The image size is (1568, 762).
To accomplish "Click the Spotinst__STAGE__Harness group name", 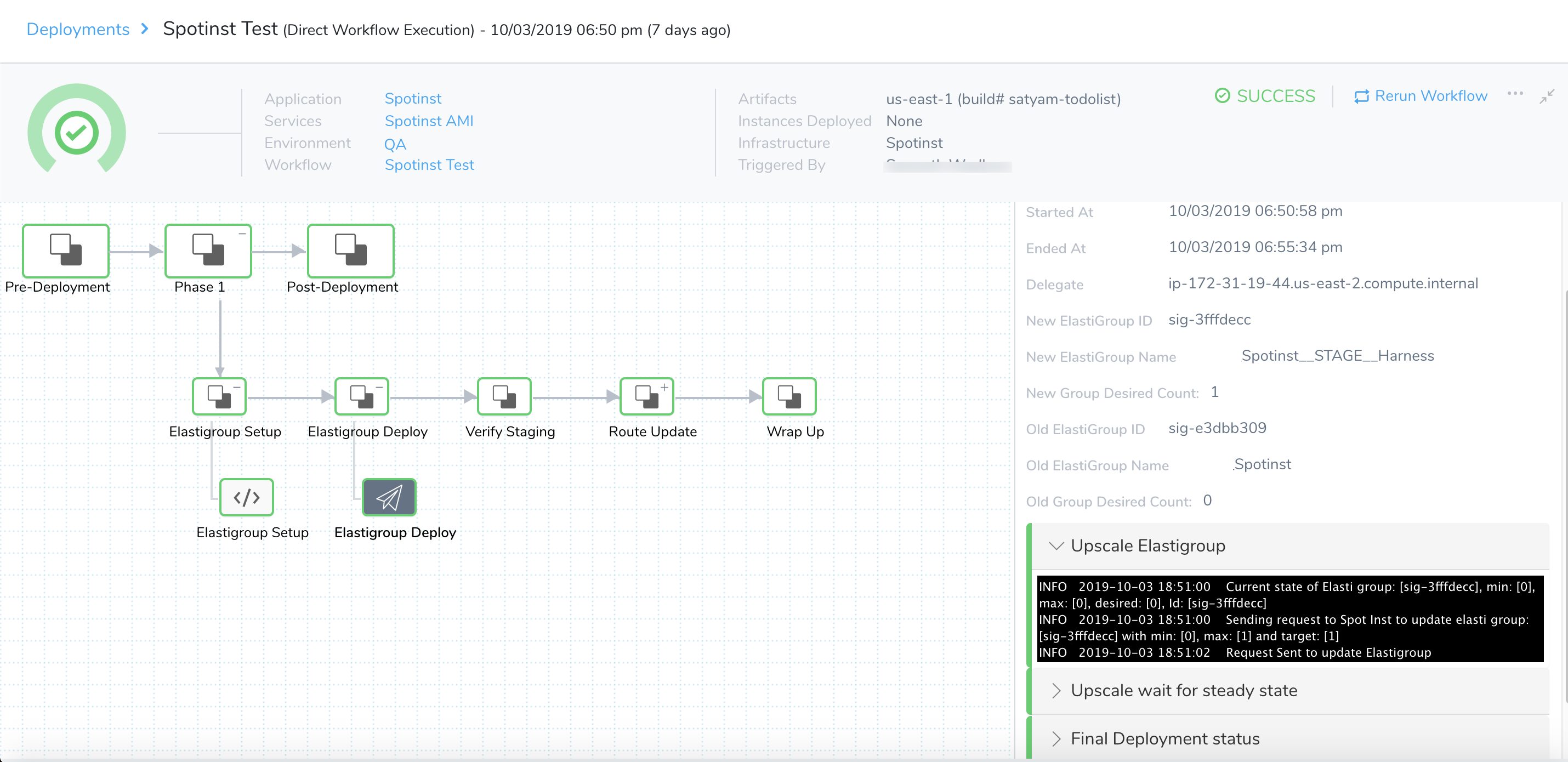I will point(1337,355).
